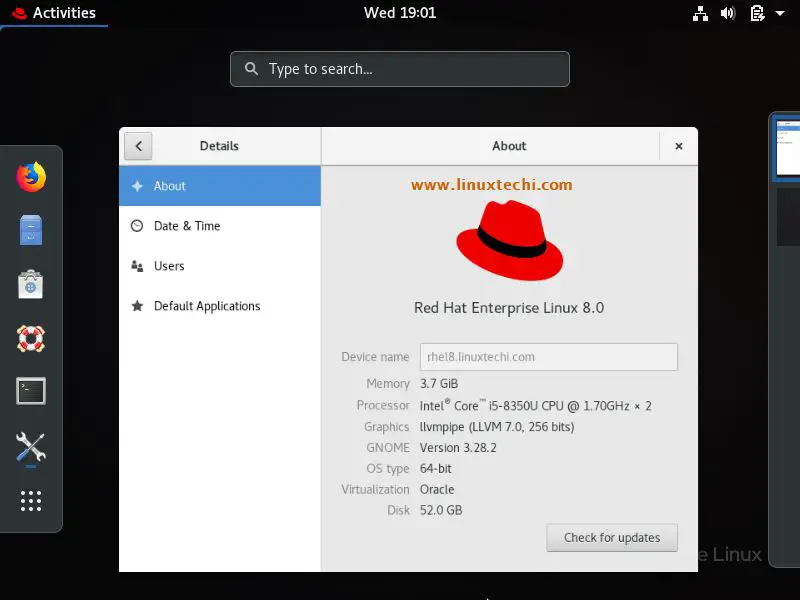Click the star icon beside Default Applications
The height and width of the screenshot is (600, 800).
137,306
